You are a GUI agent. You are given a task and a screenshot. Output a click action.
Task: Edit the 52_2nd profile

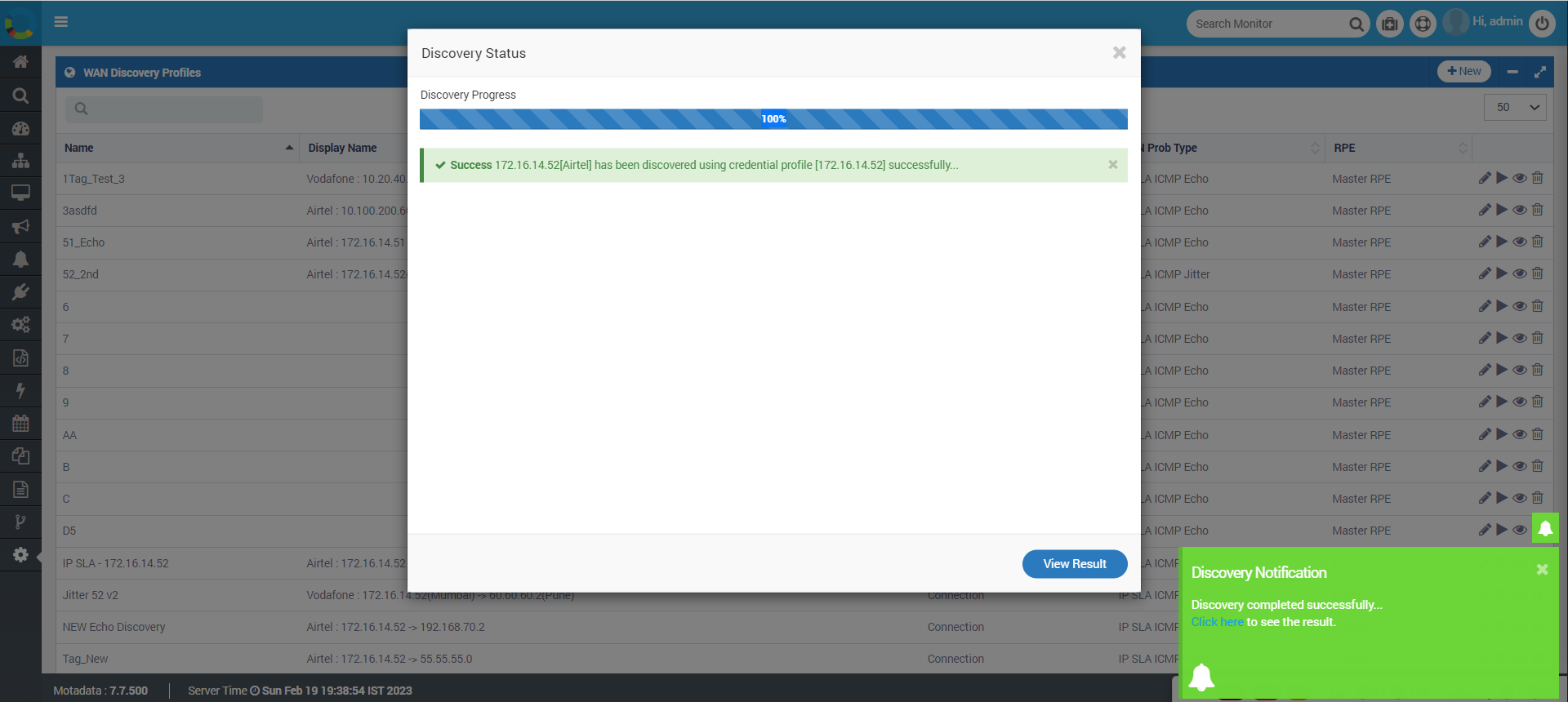1485,273
